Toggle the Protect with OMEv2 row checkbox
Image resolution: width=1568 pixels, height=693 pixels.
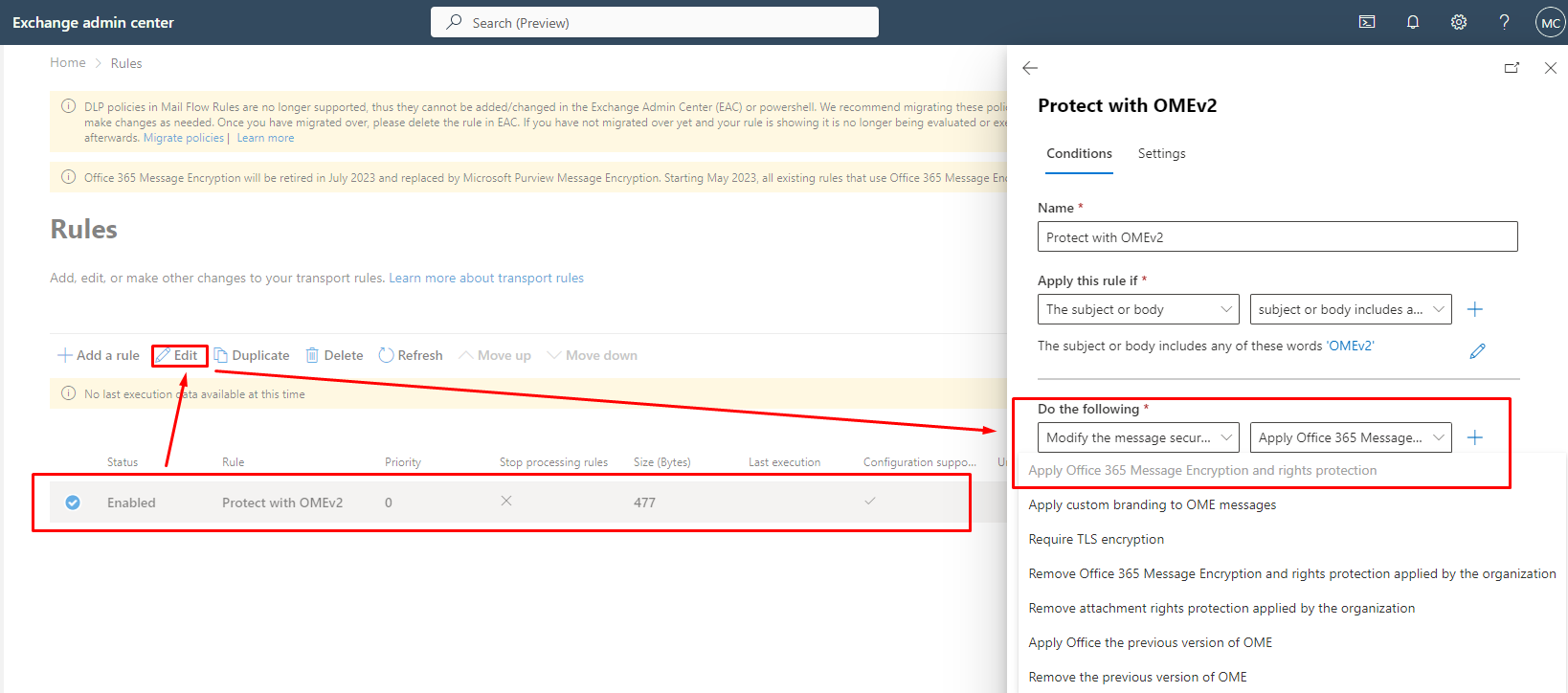point(73,503)
